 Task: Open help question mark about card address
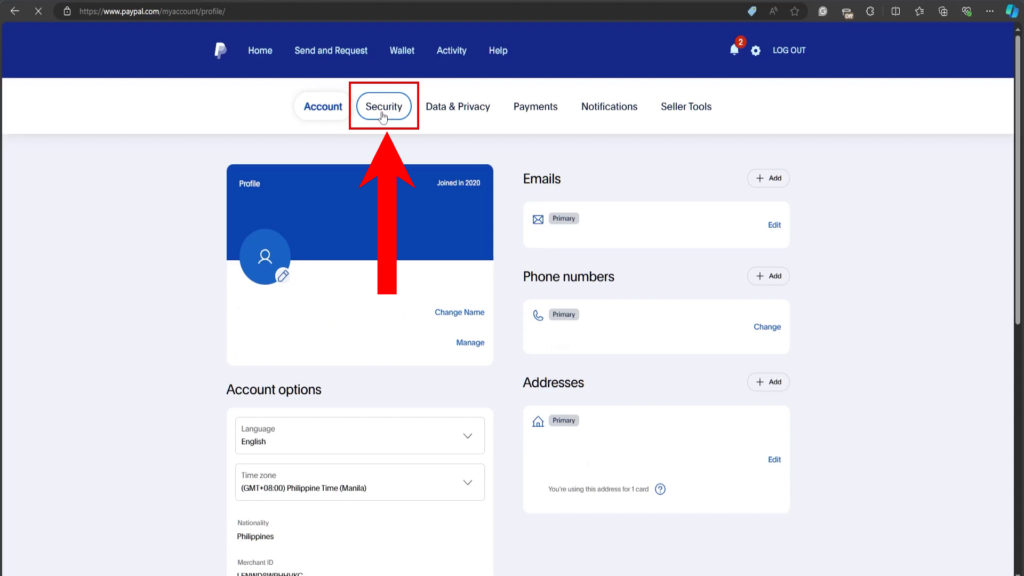point(660,489)
